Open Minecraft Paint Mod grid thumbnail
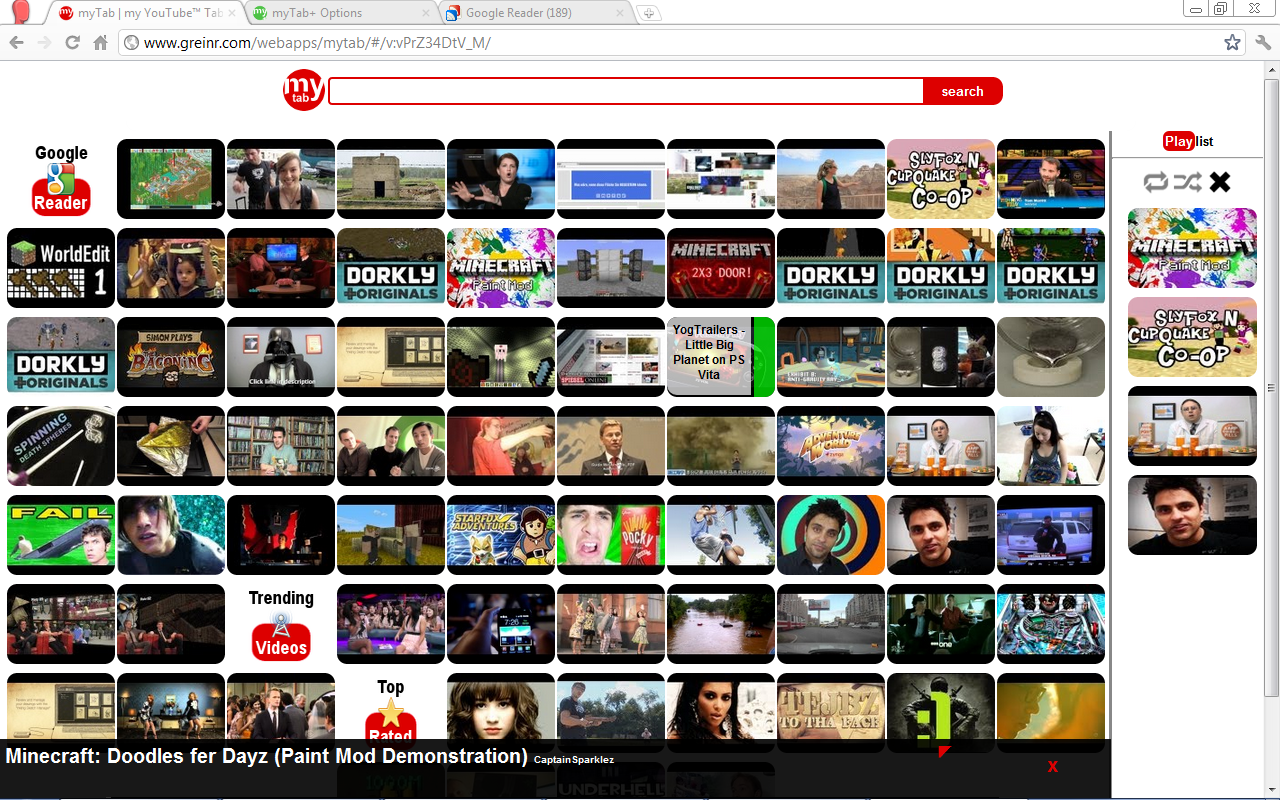Screen dimensions: 1280x800 (501, 268)
